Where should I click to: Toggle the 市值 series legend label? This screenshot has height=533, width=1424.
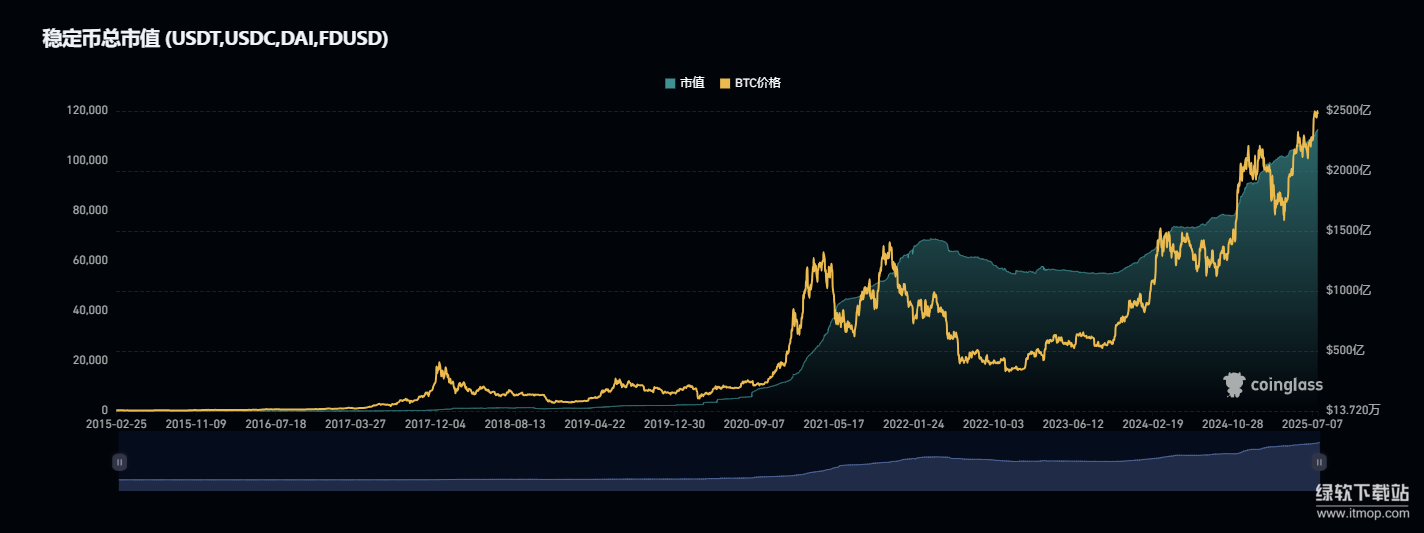(692, 83)
